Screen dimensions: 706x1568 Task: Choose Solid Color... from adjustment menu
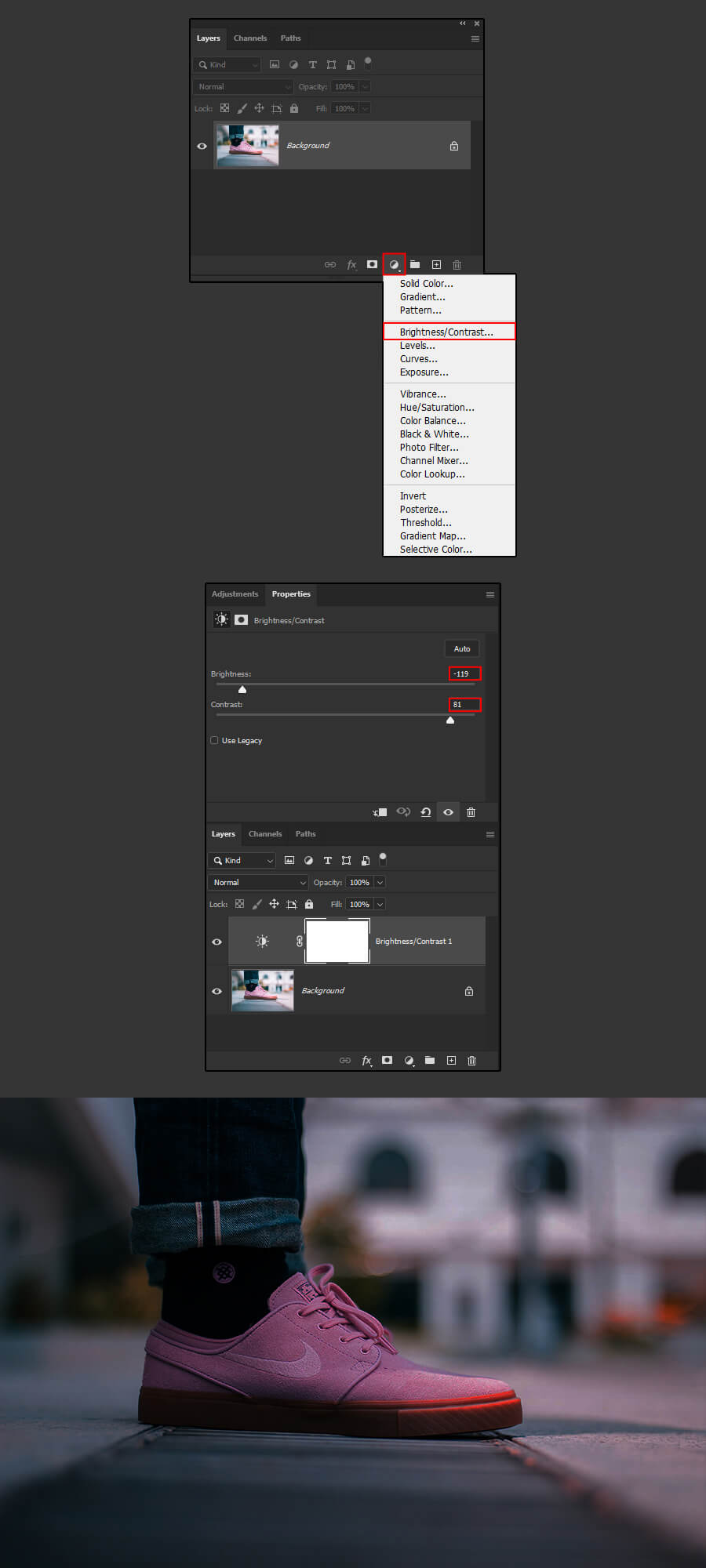(x=449, y=284)
